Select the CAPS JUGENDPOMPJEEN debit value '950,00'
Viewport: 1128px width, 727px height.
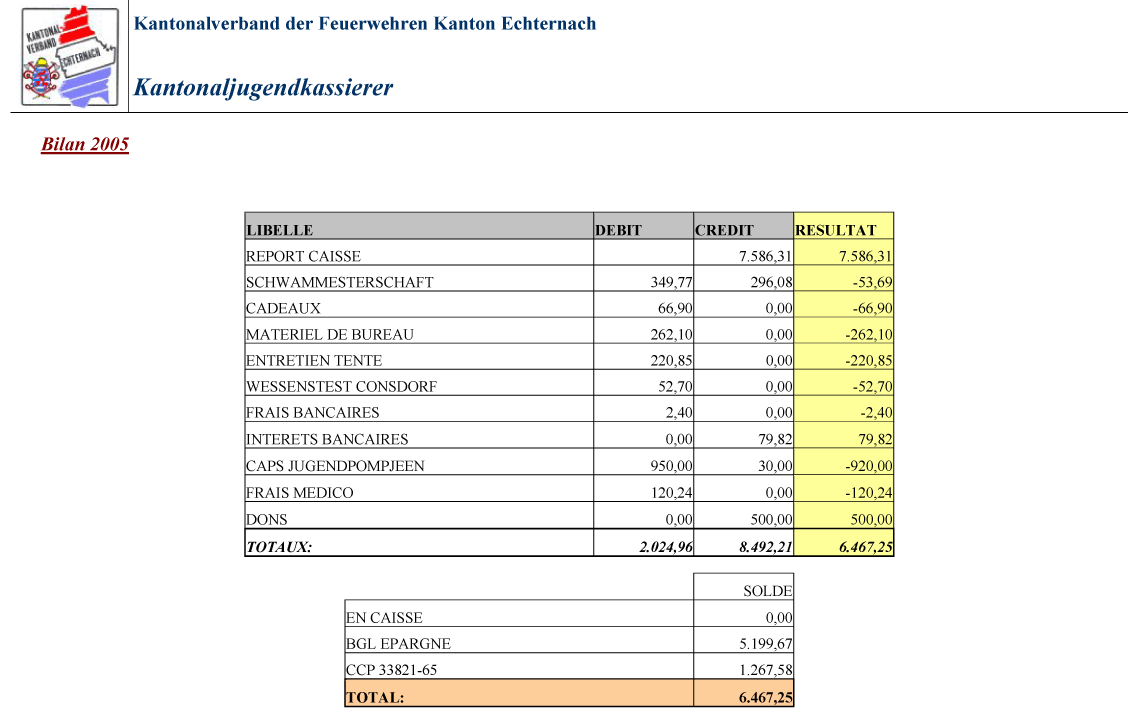pyautogui.click(x=672, y=465)
